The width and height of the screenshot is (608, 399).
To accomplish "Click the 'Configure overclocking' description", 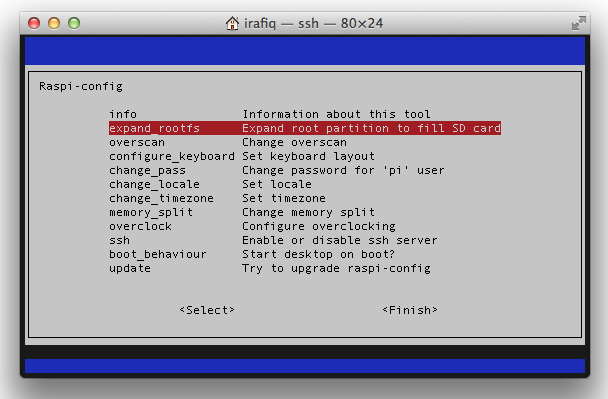I will (319, 226).
